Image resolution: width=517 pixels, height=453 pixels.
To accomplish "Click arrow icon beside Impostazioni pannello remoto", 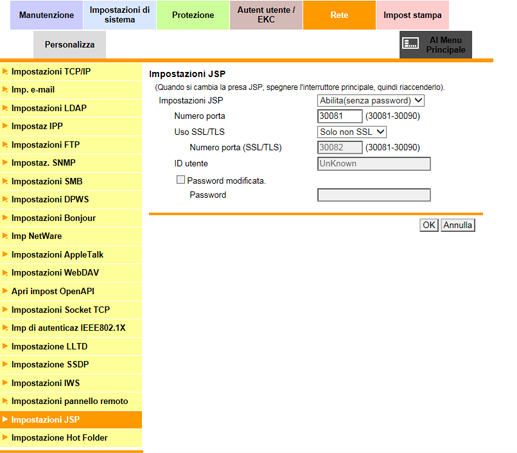I will click(x=5, y=401).
